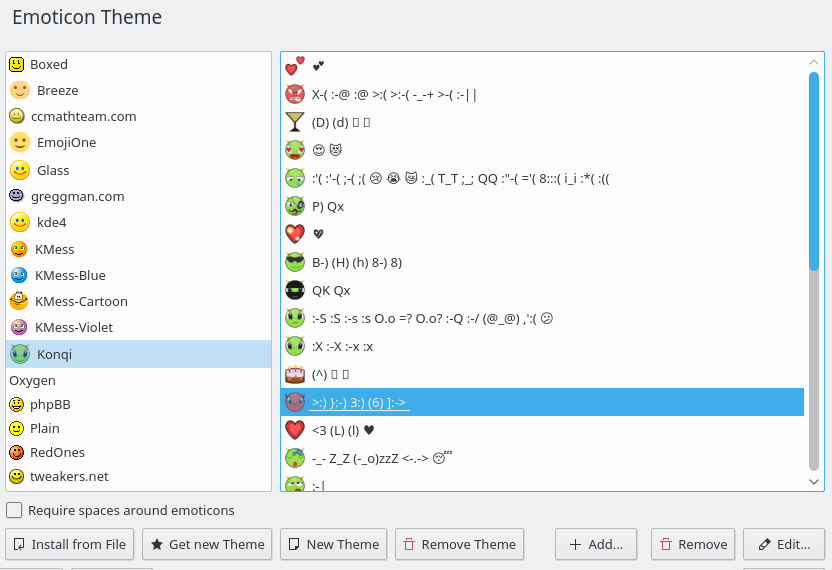Choose the EmojiOne theme from list
Viewport: 832px width, 570px height.
(x=66, y=142)
